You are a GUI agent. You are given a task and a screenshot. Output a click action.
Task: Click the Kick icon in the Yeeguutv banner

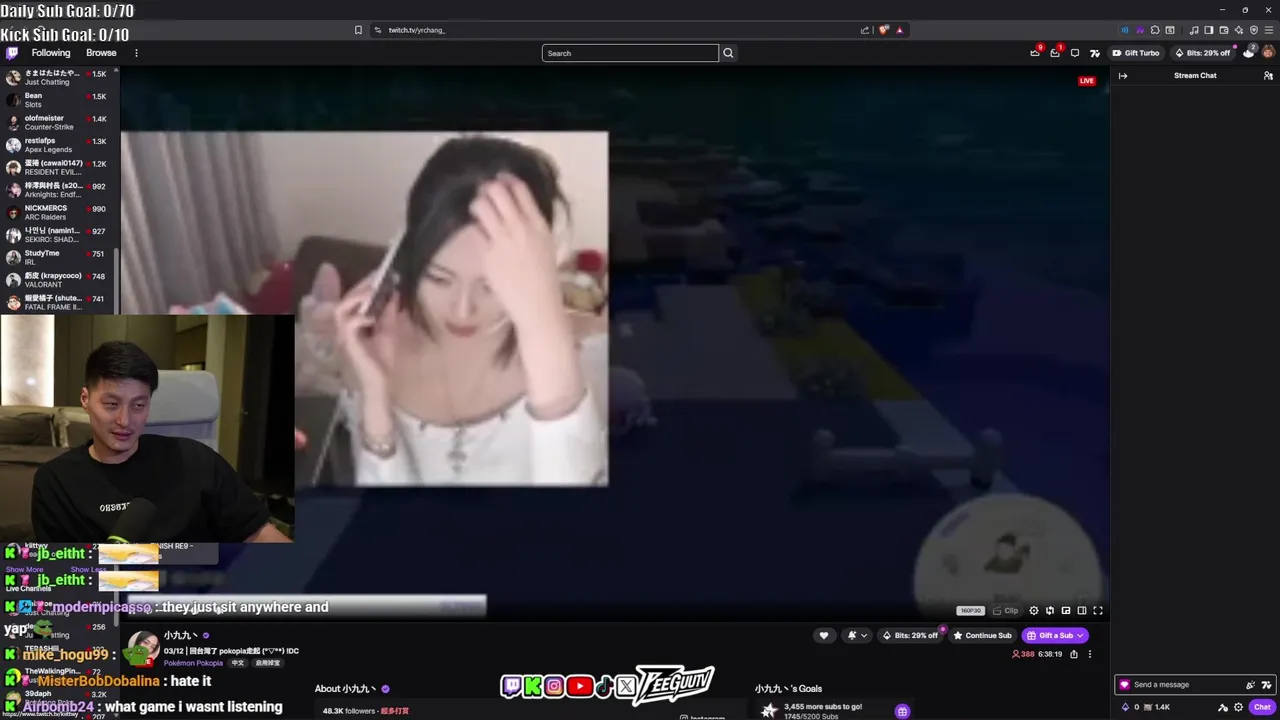coord(532,686)
